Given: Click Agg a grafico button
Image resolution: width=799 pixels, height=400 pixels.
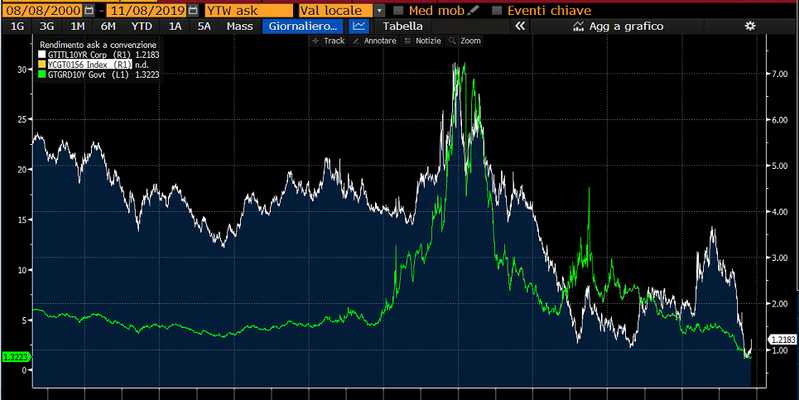Looking at the screenshot, I should pos(618,26).
